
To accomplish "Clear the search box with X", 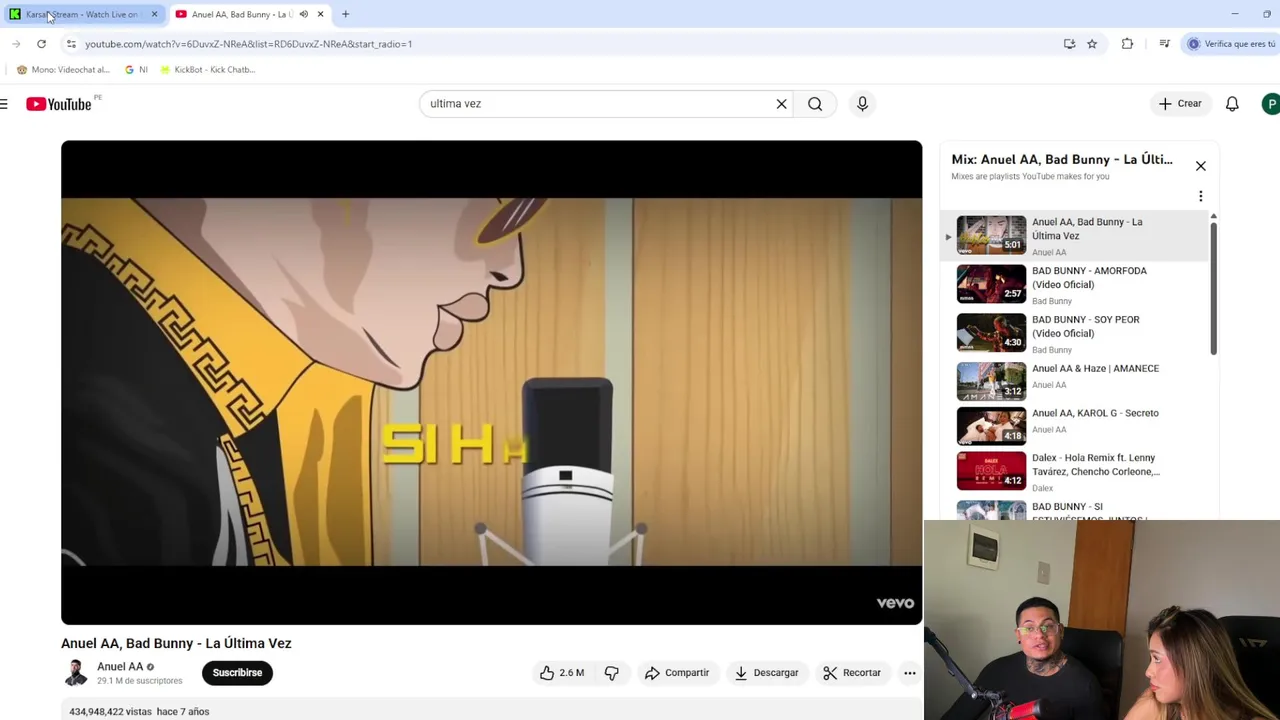I will point(781,104).
